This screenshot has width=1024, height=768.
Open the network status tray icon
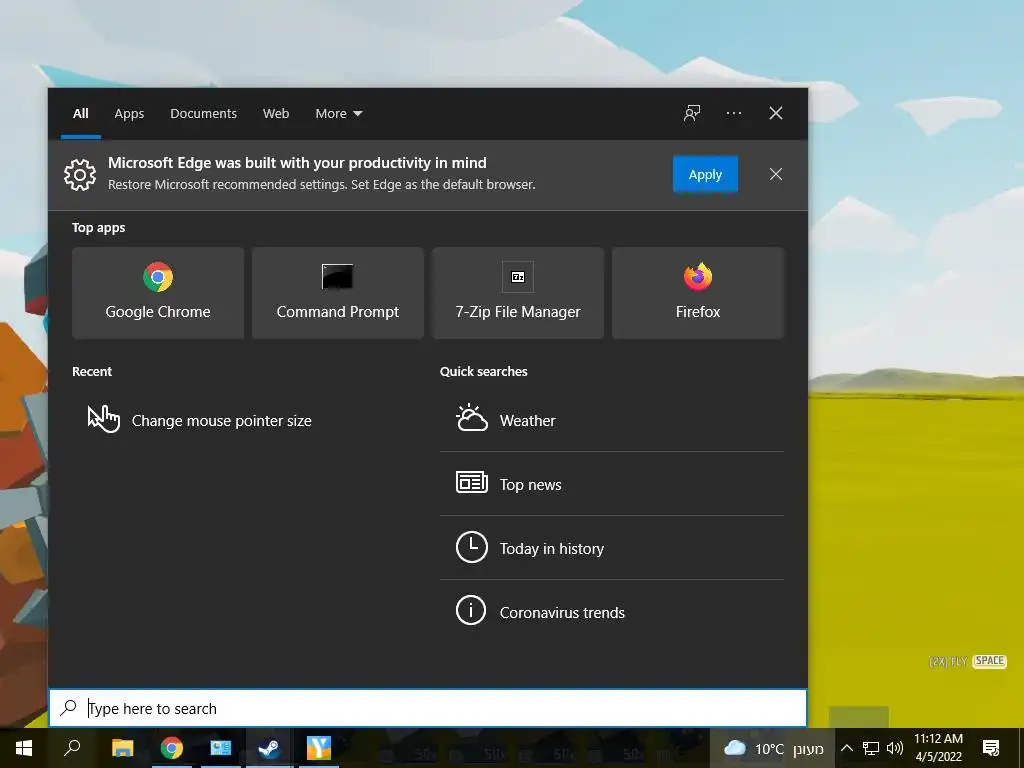click(871, 748)
